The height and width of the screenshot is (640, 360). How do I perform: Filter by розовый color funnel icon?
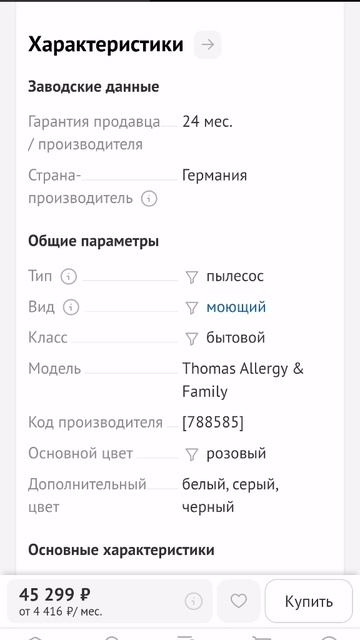(x=191, y=454)
